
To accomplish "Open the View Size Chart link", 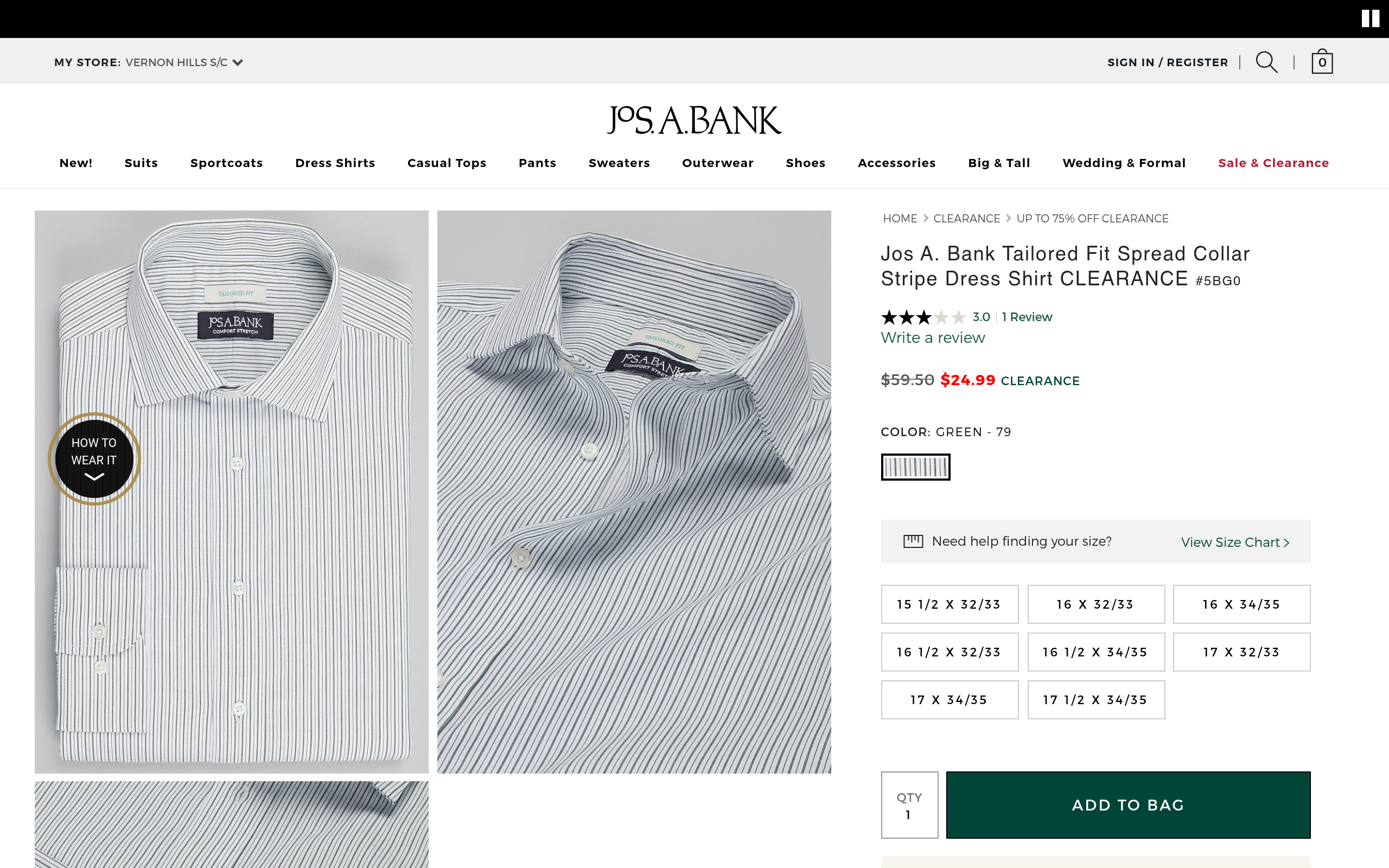I will click(1234, 542).
